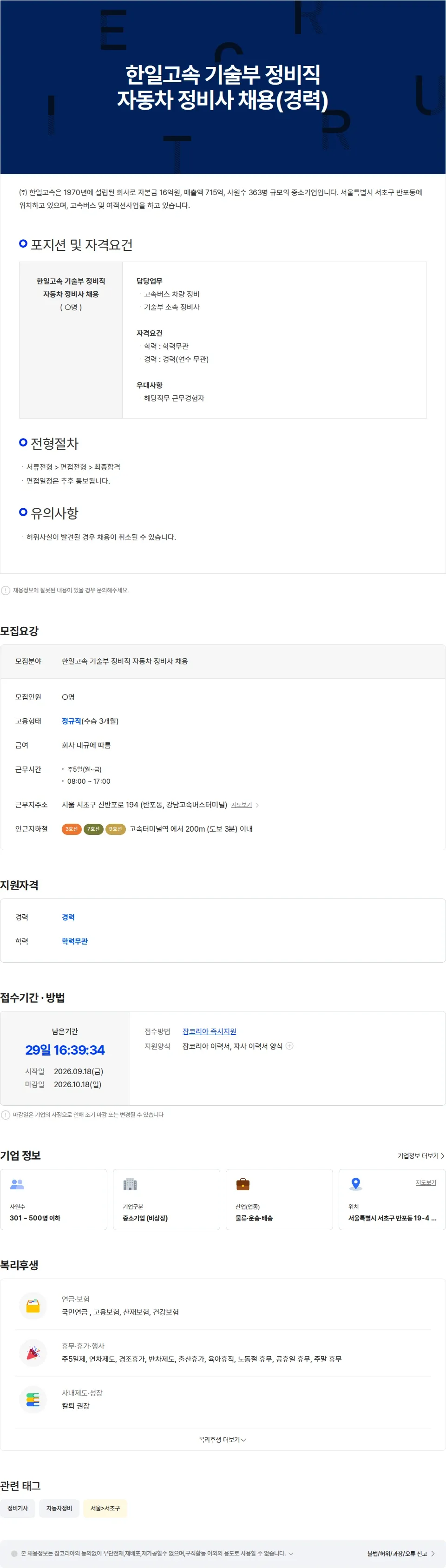Click the 경력 value under 지원자격
This screenshot has width=446, height=1568.
(68, 917)
